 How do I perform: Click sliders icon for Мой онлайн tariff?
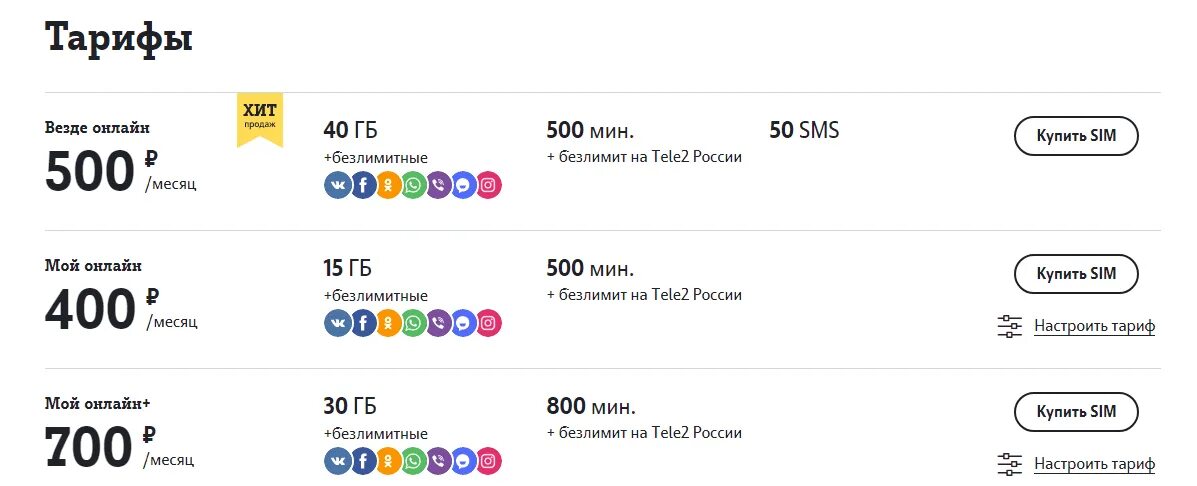1010,326
